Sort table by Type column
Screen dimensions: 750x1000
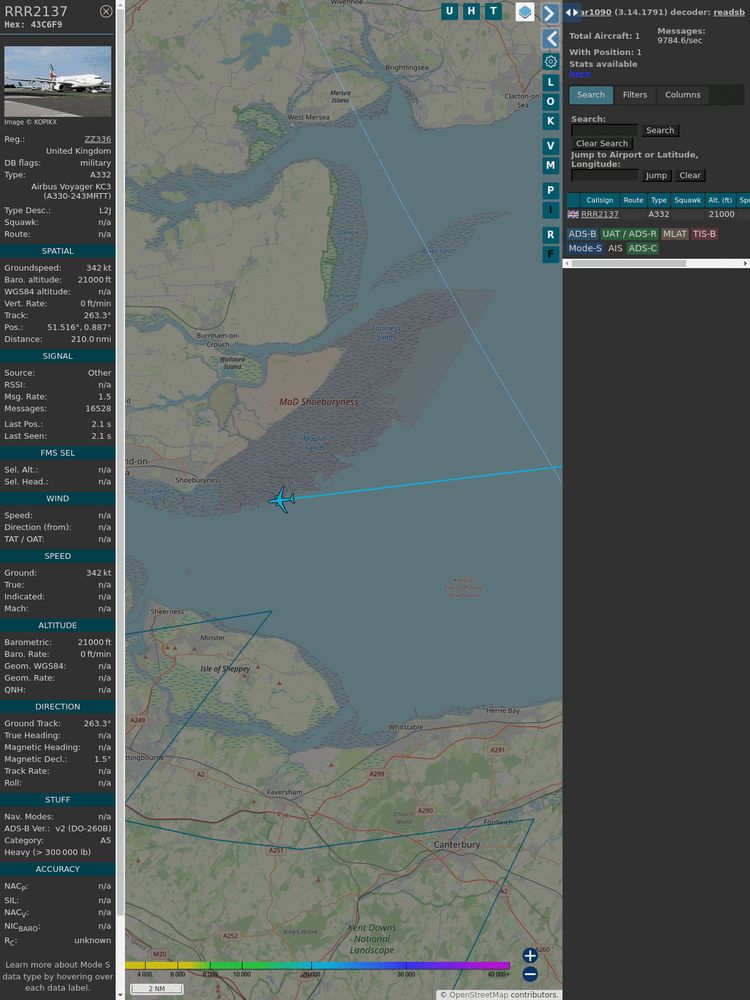coord(659,200)
